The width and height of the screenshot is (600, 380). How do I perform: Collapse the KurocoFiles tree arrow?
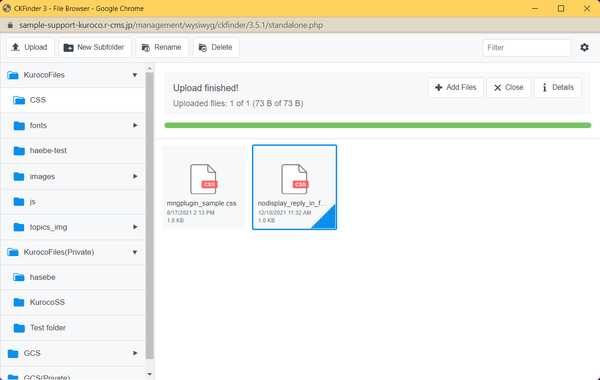click(135, 75)
